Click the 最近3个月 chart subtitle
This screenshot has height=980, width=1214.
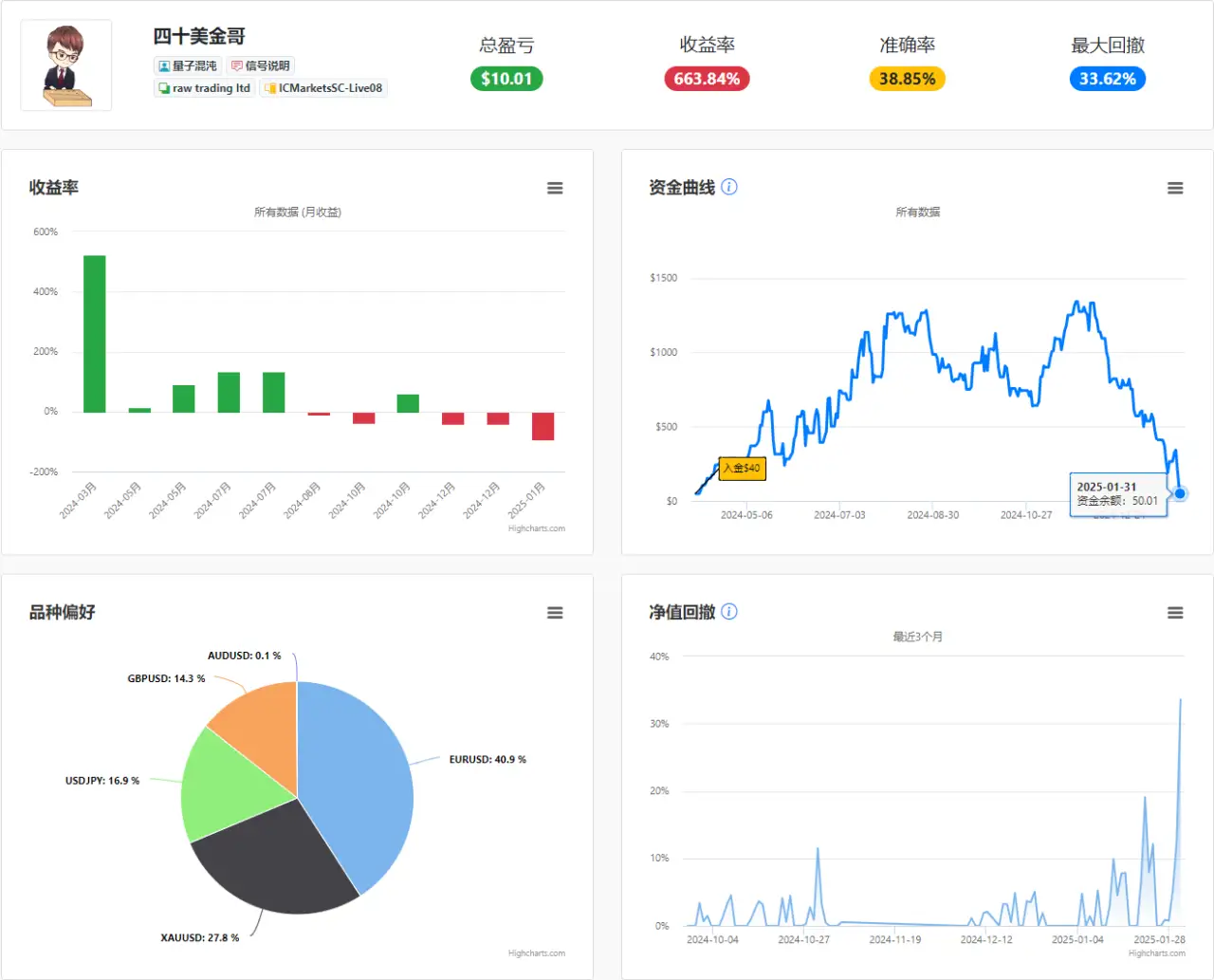pos(917,637)
